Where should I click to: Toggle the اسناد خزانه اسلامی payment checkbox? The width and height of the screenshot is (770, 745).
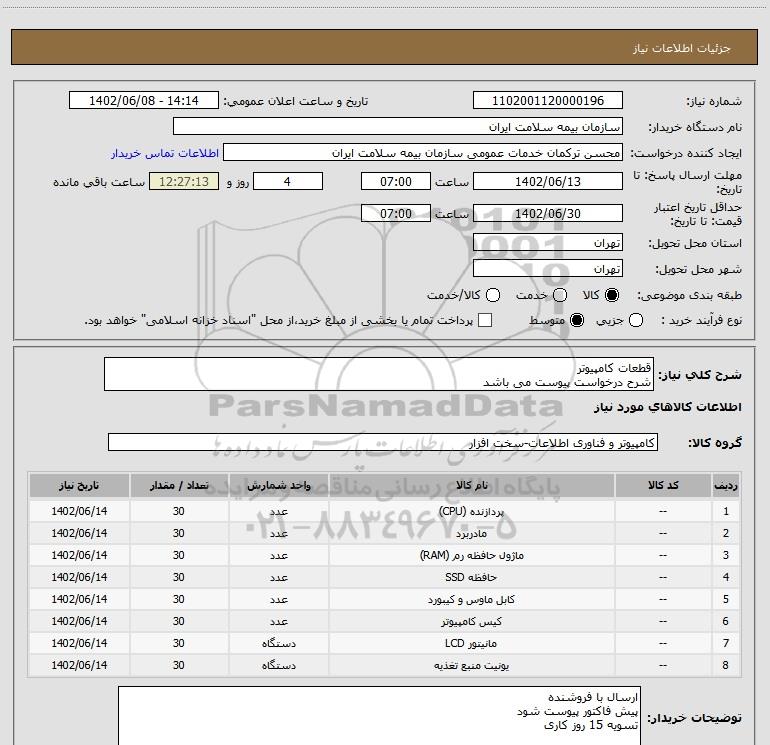485,320
